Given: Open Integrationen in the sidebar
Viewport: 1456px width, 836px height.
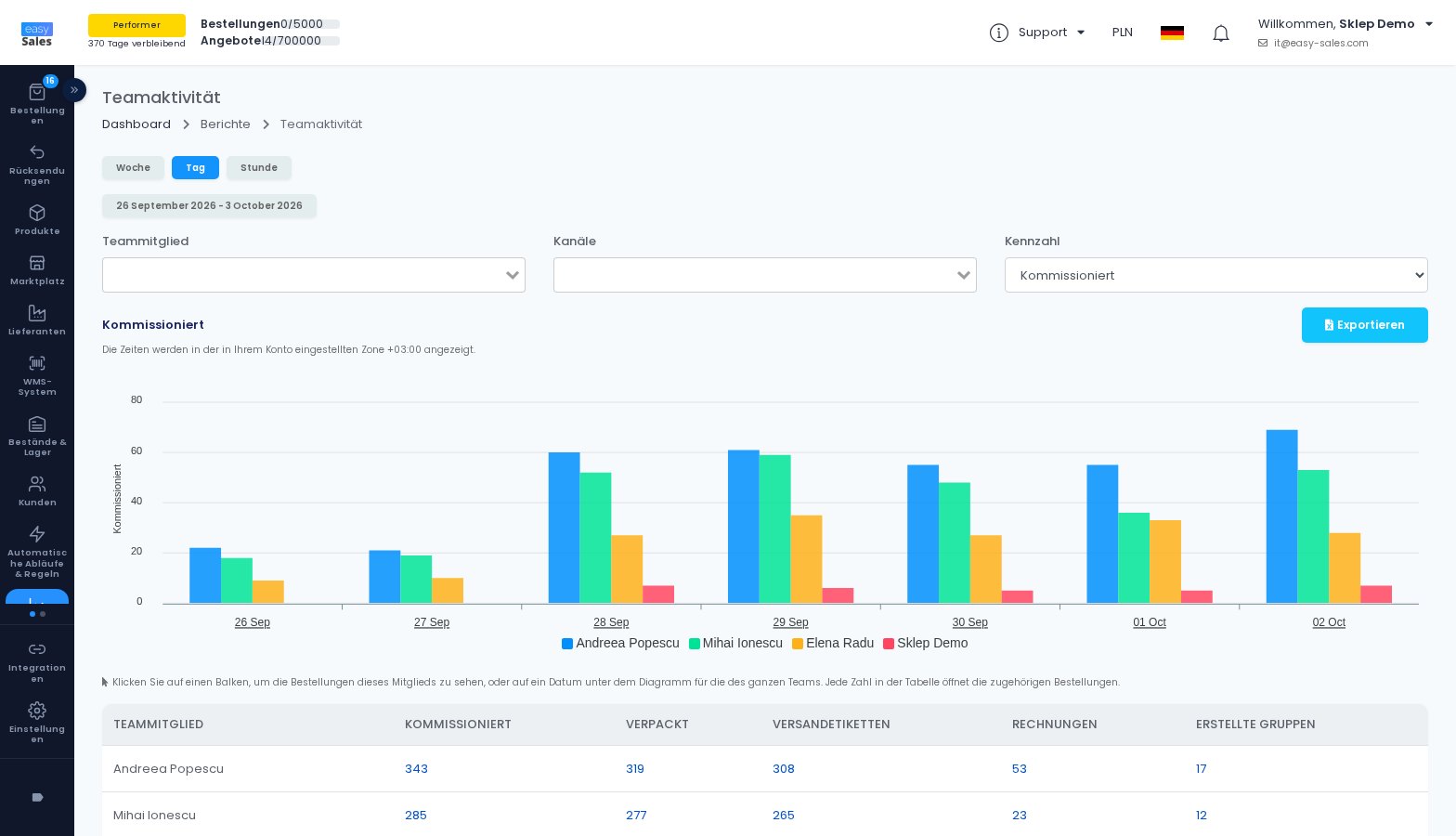Looking at the screenshot, I should tap(37, 660).
